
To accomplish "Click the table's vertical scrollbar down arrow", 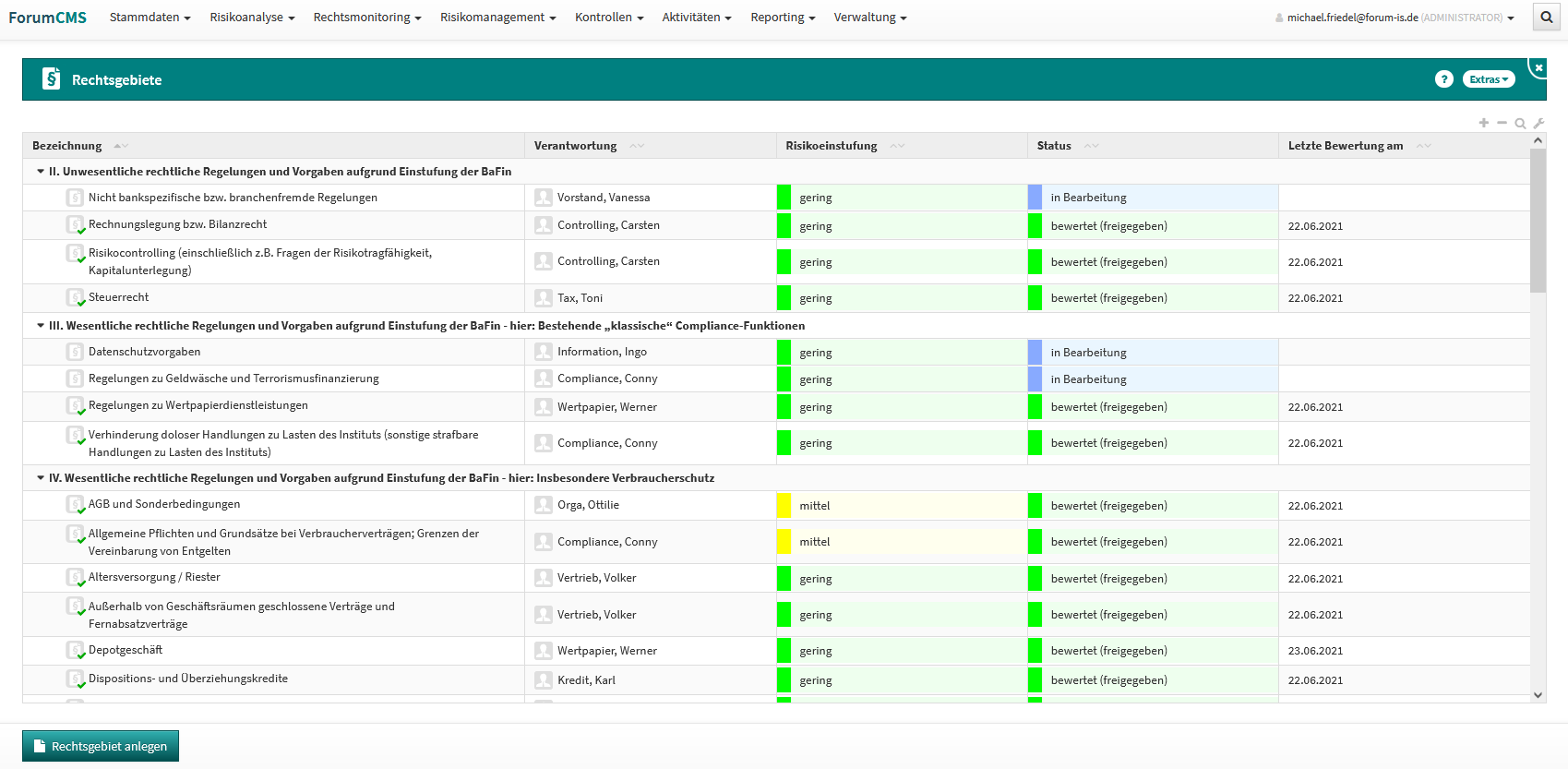I will [1538, 695].
